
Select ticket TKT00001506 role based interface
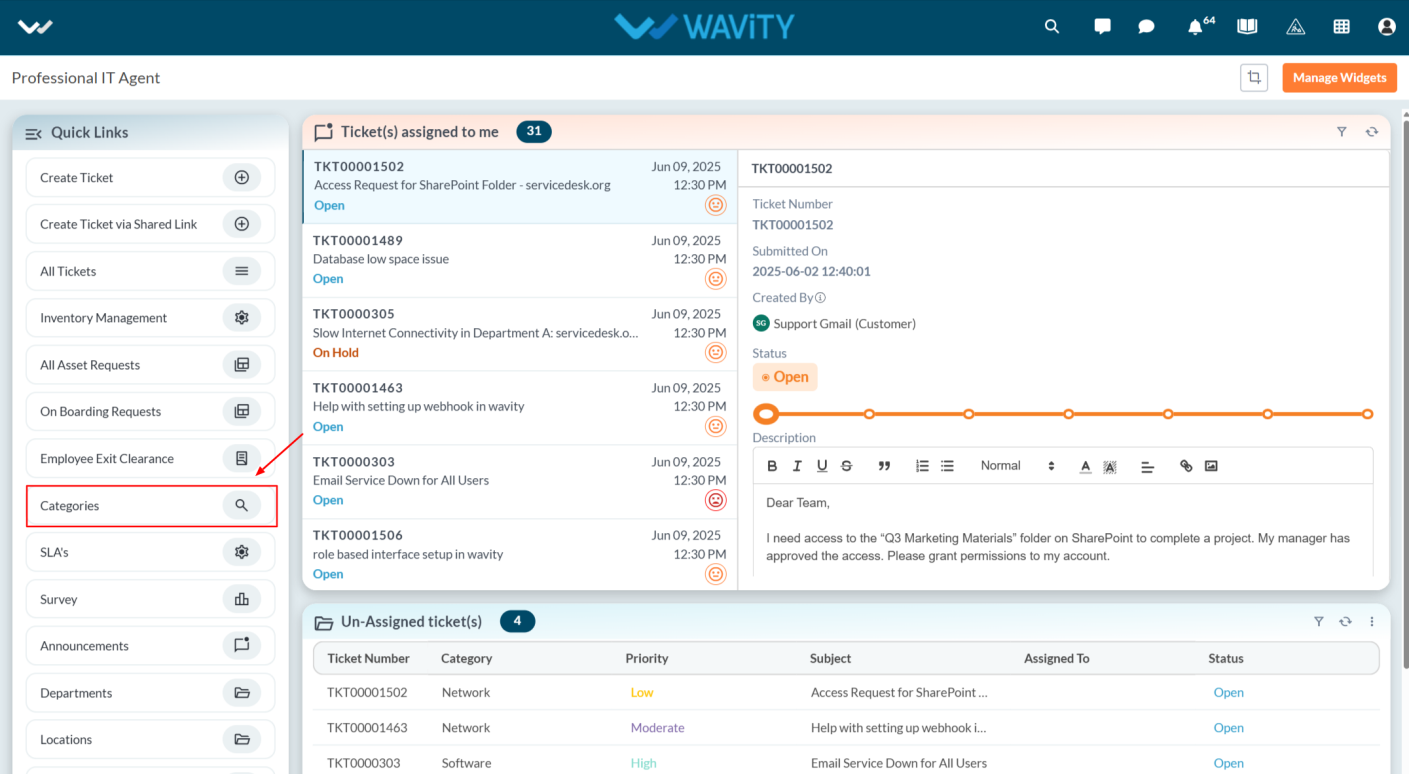coord(520,554)
